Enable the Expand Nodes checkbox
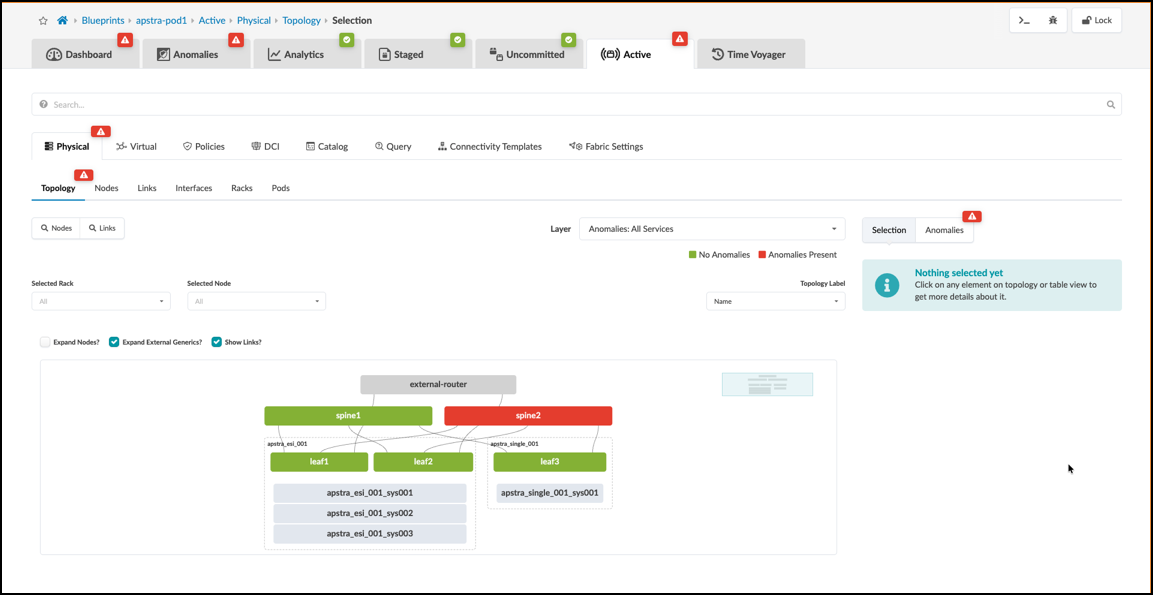 [46, 342]
